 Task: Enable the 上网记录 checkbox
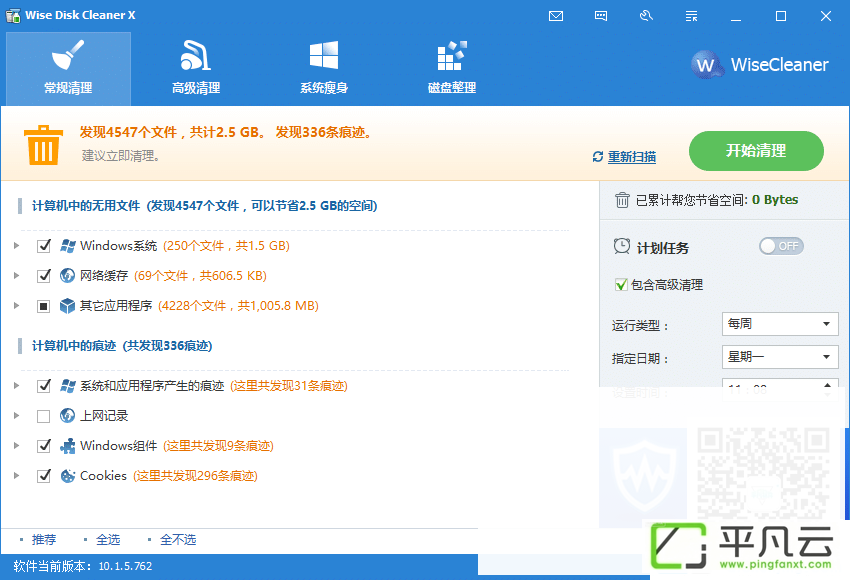pos(44,416)
